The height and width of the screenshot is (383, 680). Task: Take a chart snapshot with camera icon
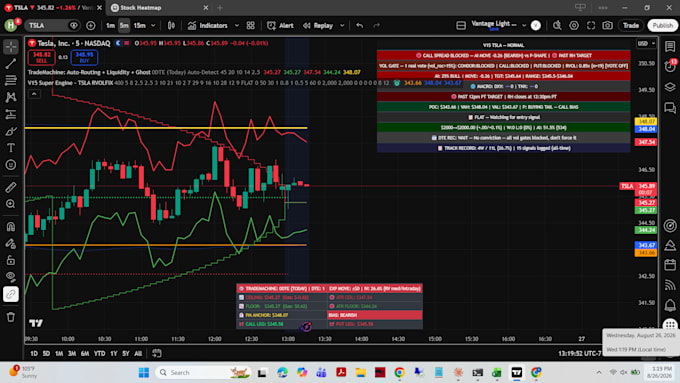(x=608, y=26)
